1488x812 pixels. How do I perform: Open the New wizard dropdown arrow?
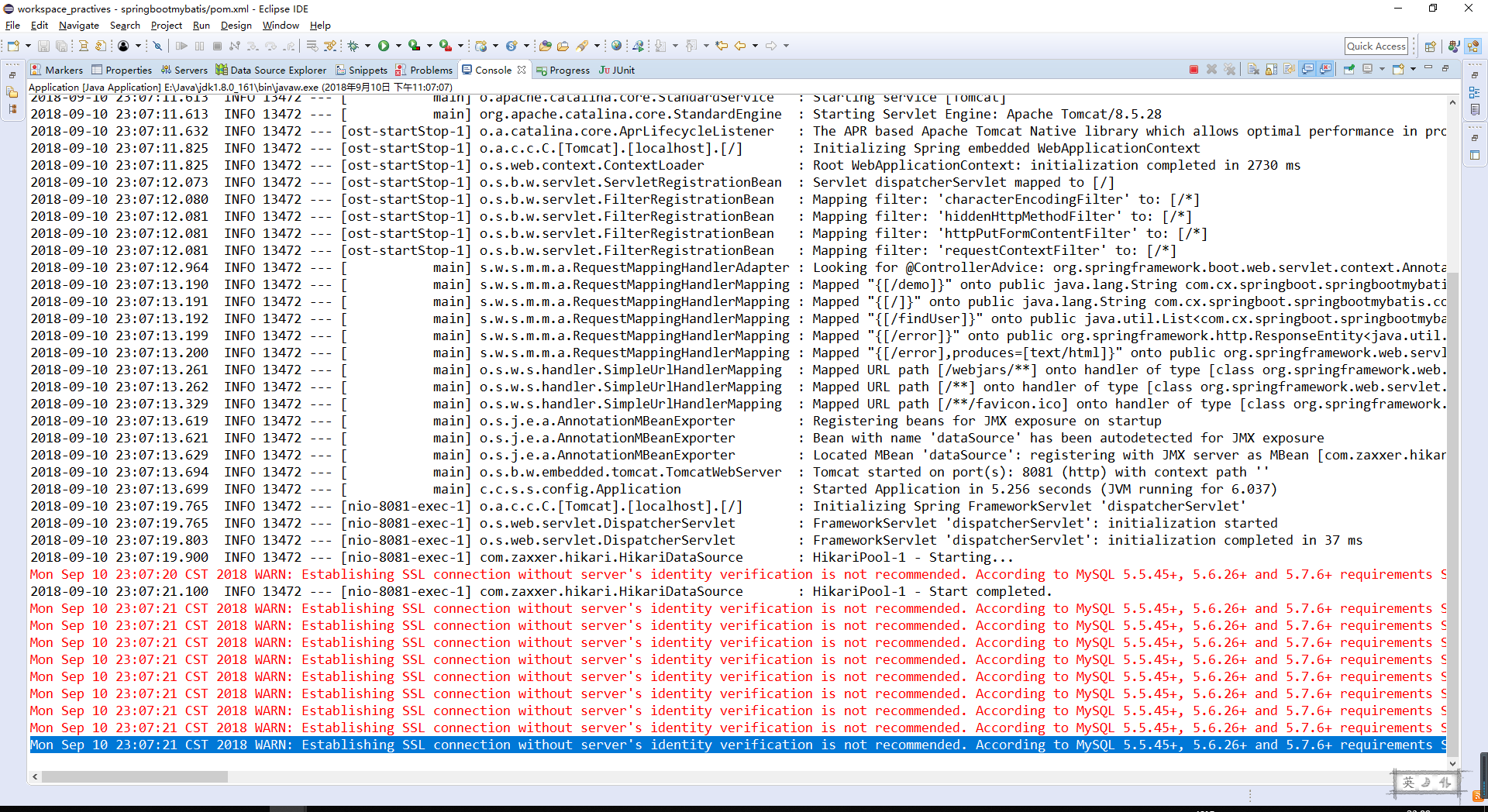click(27, 46)
